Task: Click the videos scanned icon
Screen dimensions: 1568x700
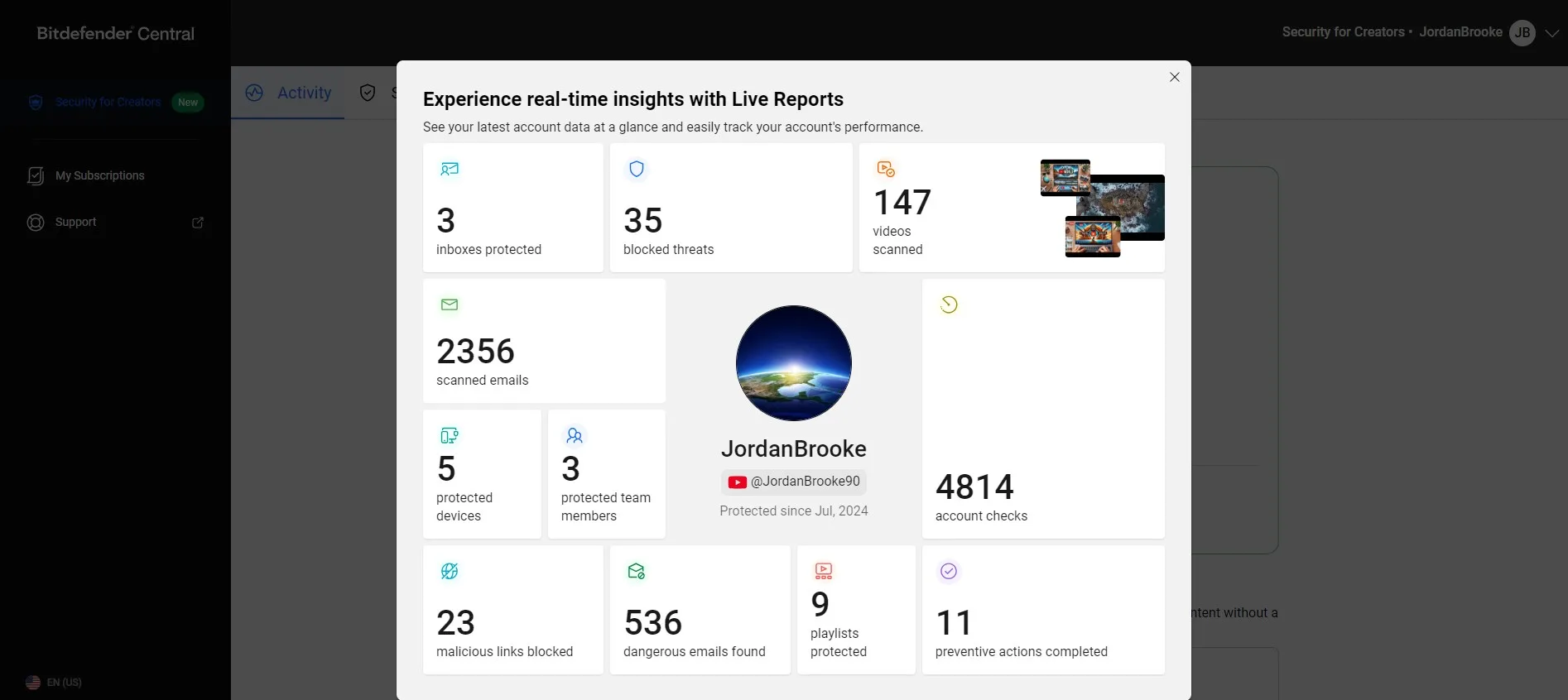Action: coord(886,169)
